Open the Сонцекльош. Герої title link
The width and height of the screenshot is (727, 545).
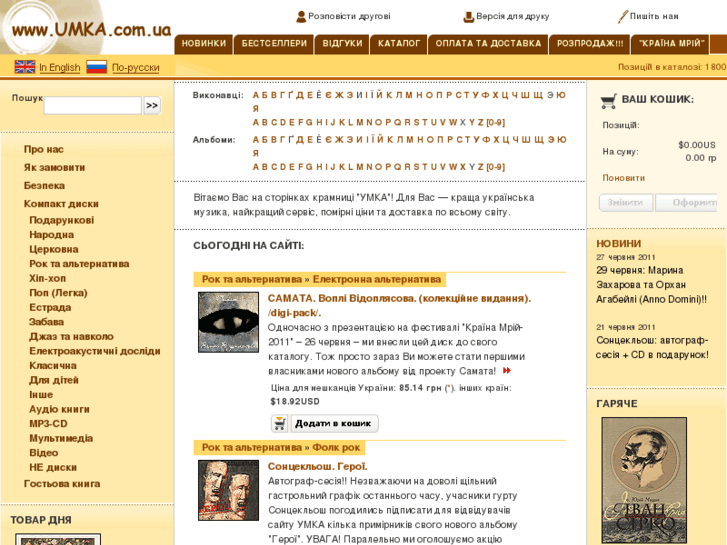[x=318, y=467]
